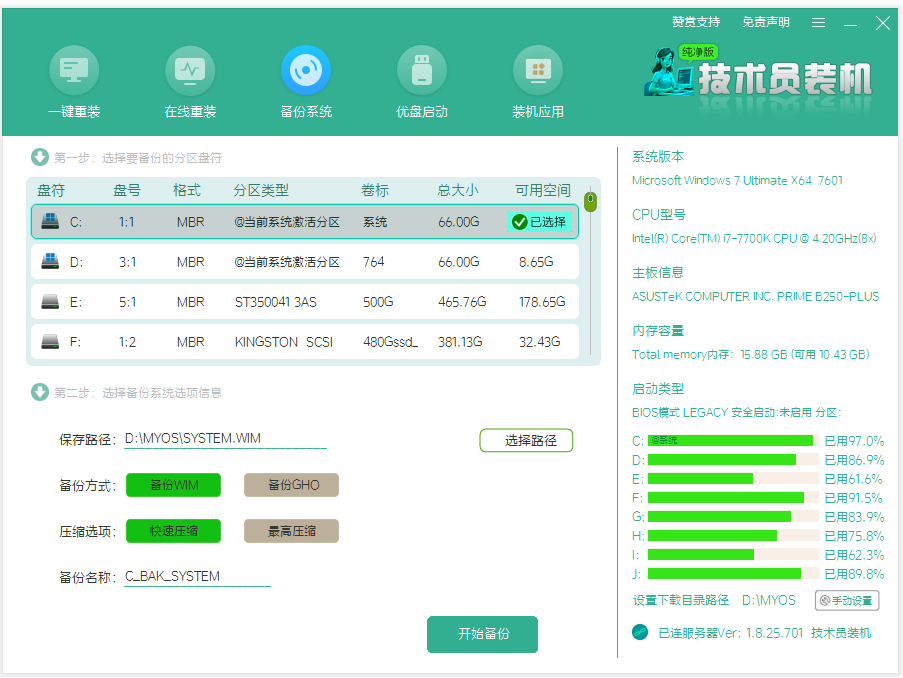903x678 pixels.
Task: Click the 保存路径 save path field
Action: [x=225, y=439]
